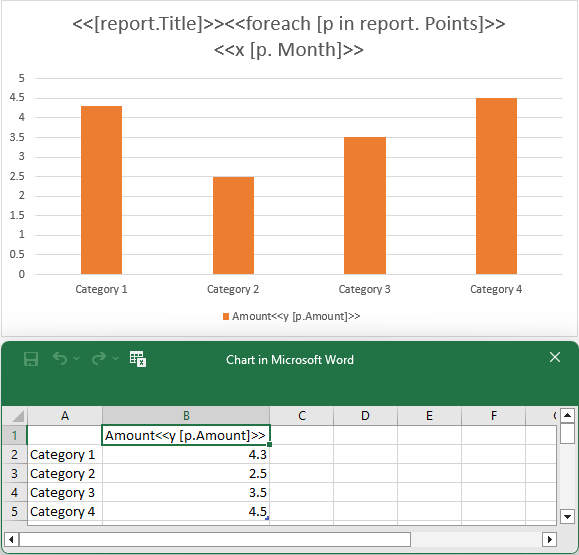Click the orange legend color marker
The image size is (579, 555).
tap(226, 316)
